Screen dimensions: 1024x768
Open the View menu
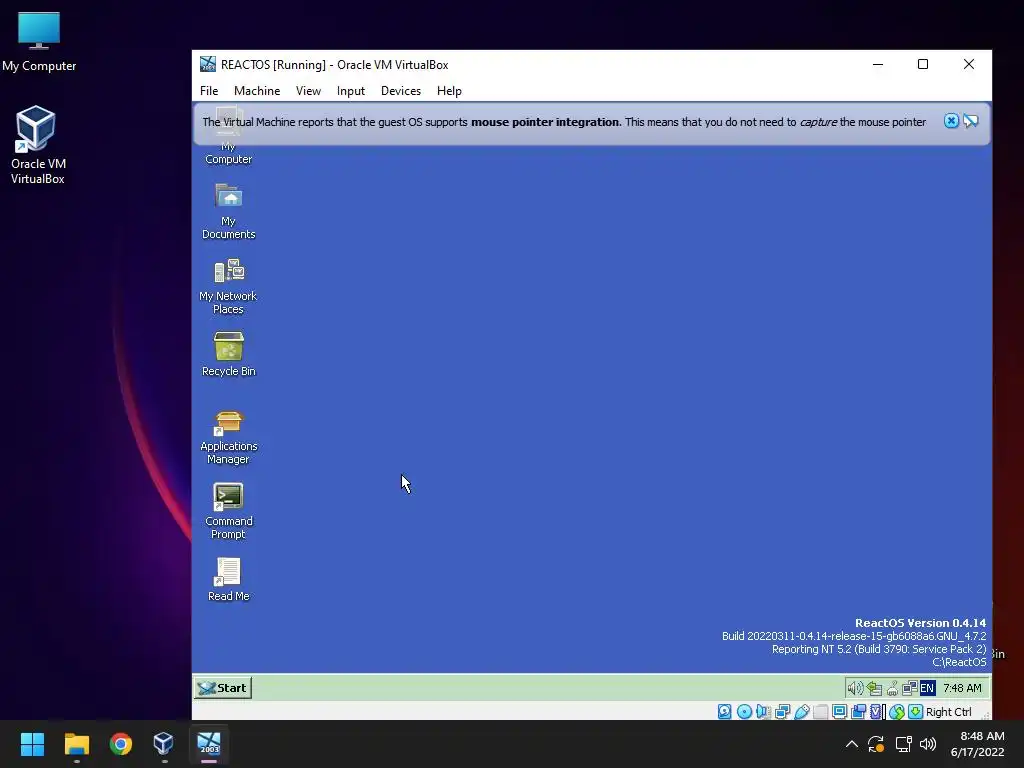click(308, 91)
